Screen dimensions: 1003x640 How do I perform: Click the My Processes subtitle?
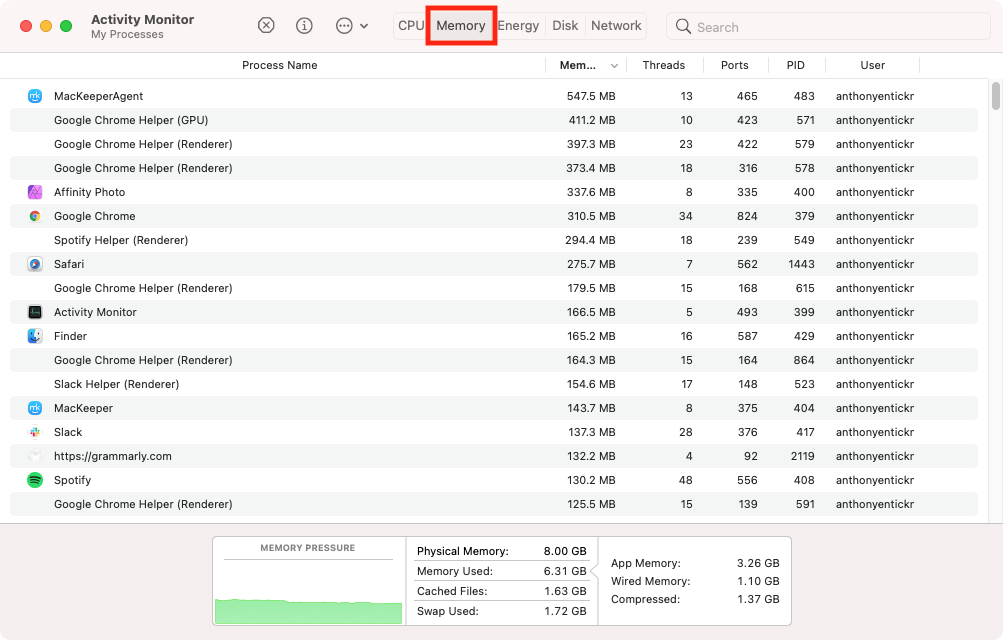[x=127, y=35]
